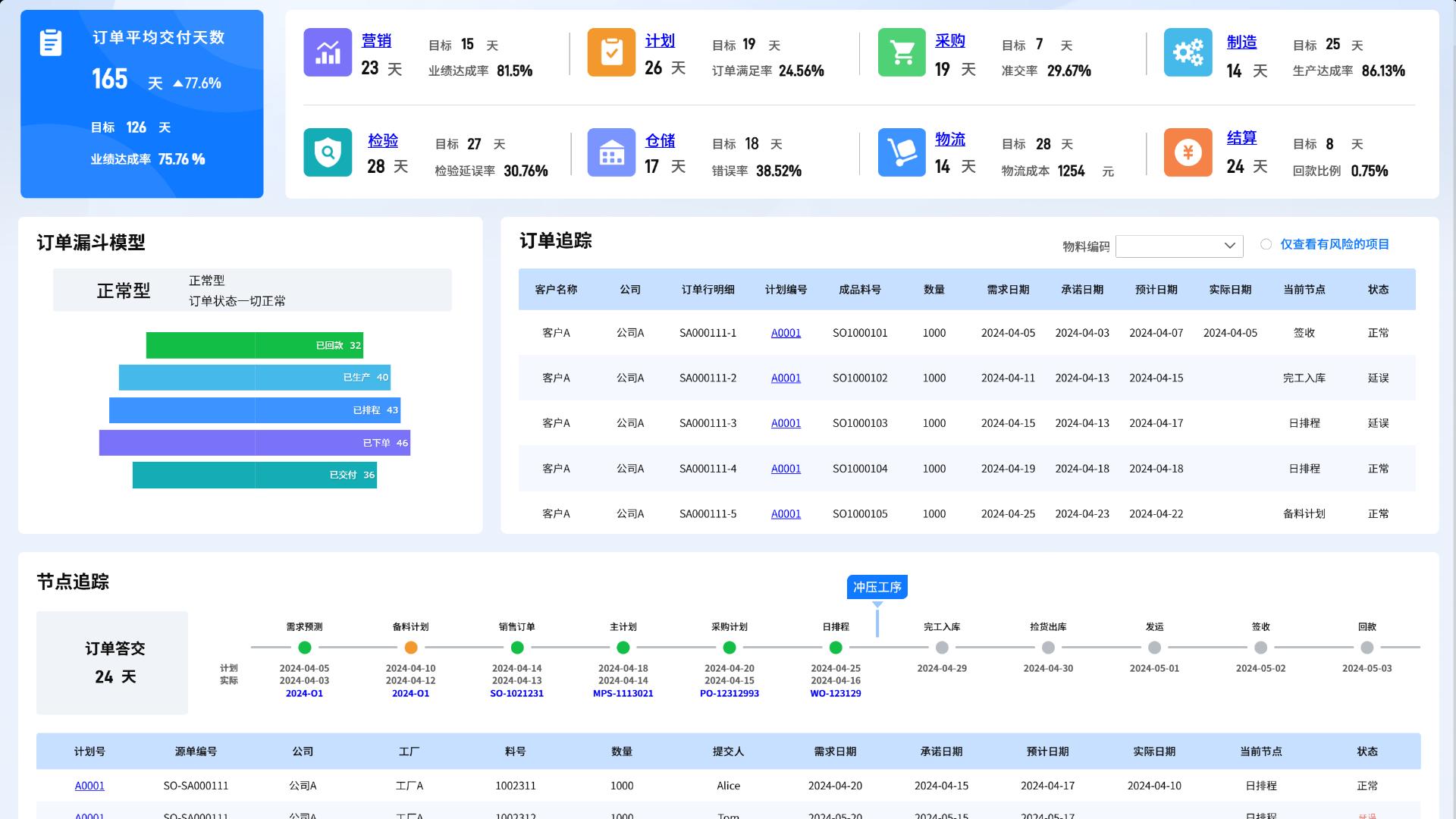This screenshot has height=819, width=1456.
Task: Collapse the 正常型 funnel description panel
Action: tap(253, 290)
